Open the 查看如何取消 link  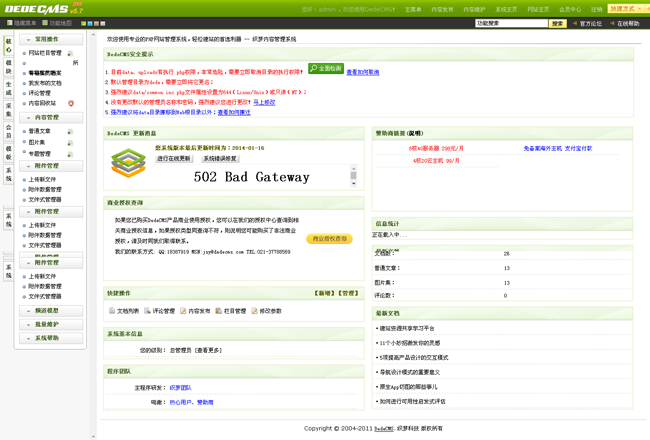point(363,72)
